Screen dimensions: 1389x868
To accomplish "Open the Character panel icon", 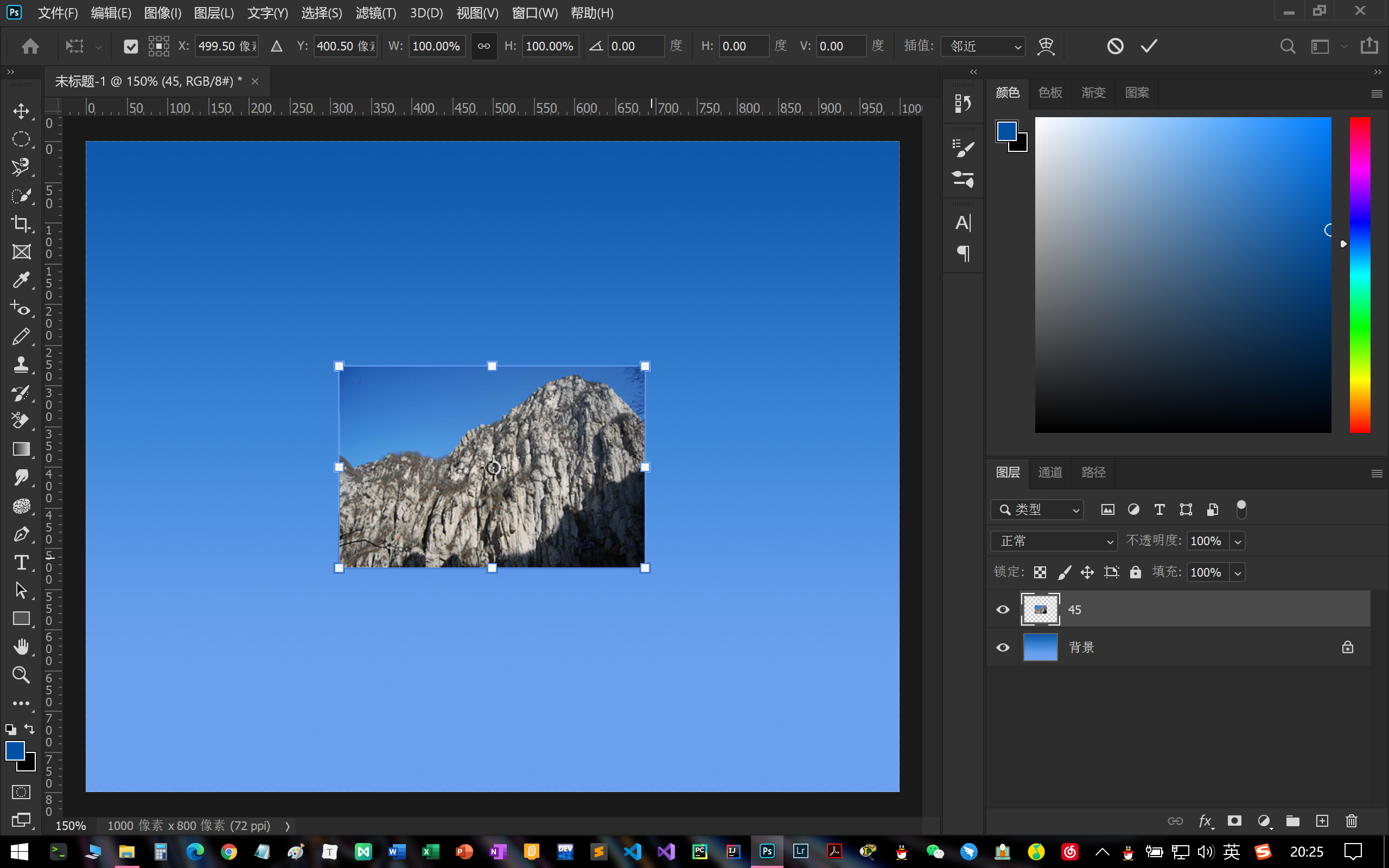I will click(963, 223).
